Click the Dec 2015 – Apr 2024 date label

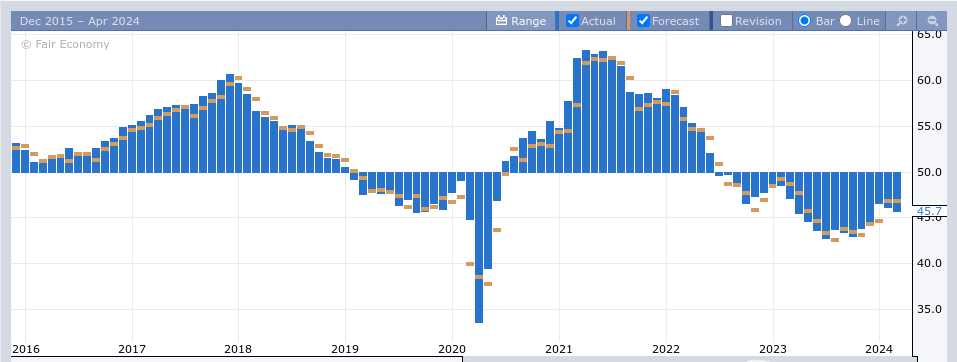coord(79,21)
